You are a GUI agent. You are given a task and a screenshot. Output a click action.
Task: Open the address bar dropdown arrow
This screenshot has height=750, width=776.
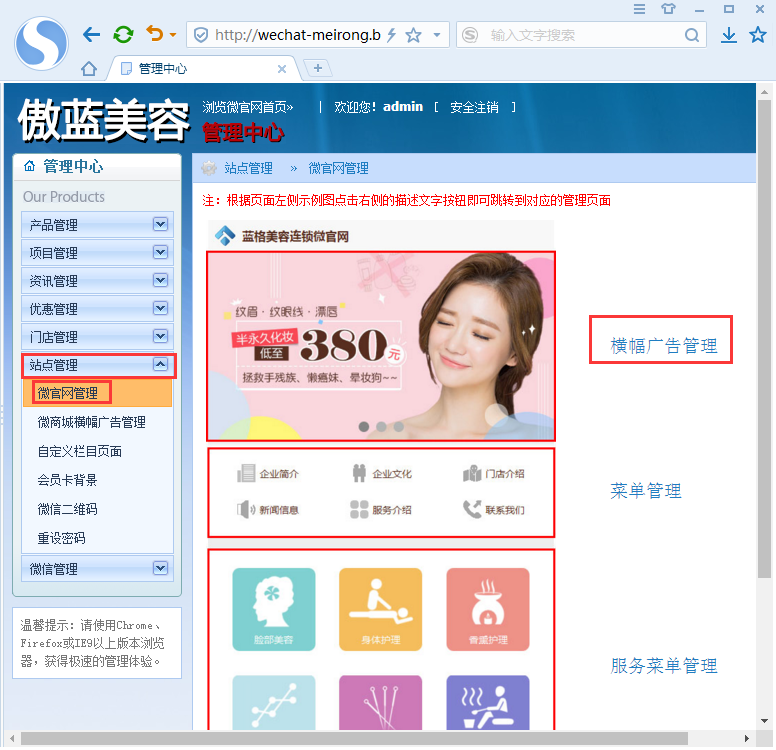tap(437, 35)
